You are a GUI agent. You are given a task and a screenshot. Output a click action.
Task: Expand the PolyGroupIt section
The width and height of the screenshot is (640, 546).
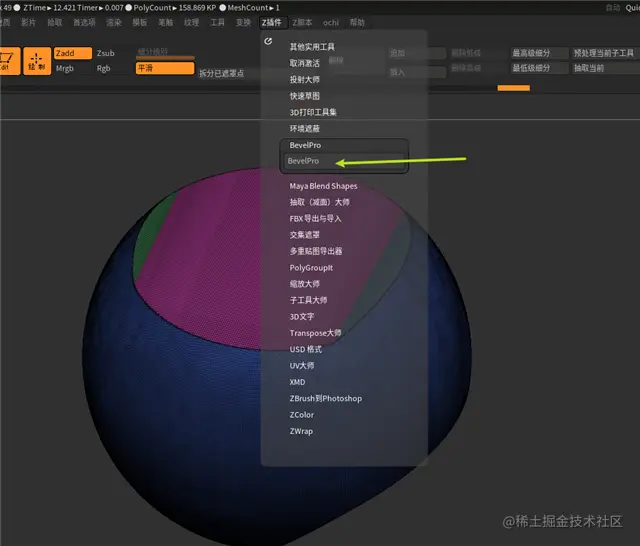coord(311,268)
